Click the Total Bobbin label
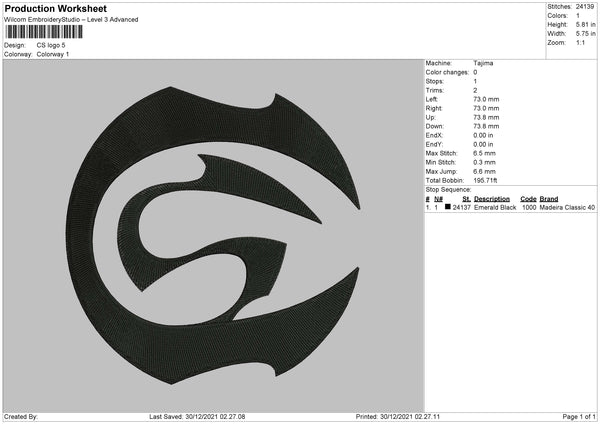The width and height of the screenshot is (600, 424). [444, 181]
